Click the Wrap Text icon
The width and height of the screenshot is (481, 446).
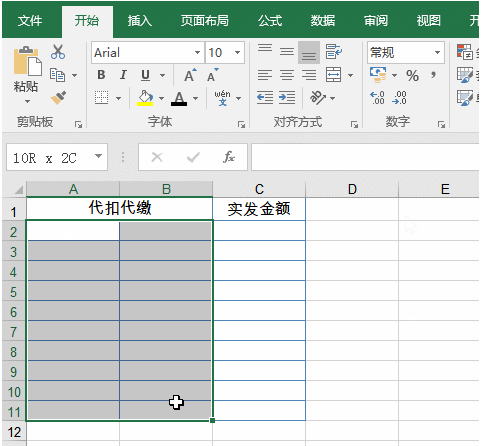tap(334, 52)
